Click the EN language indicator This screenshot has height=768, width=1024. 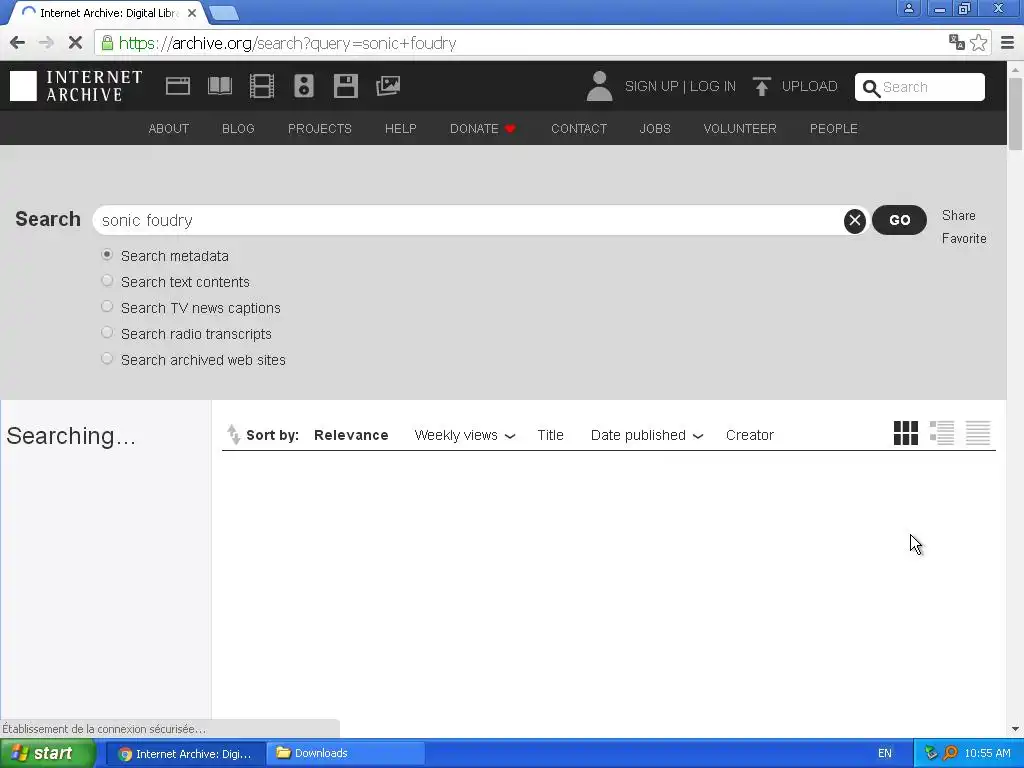884,753
